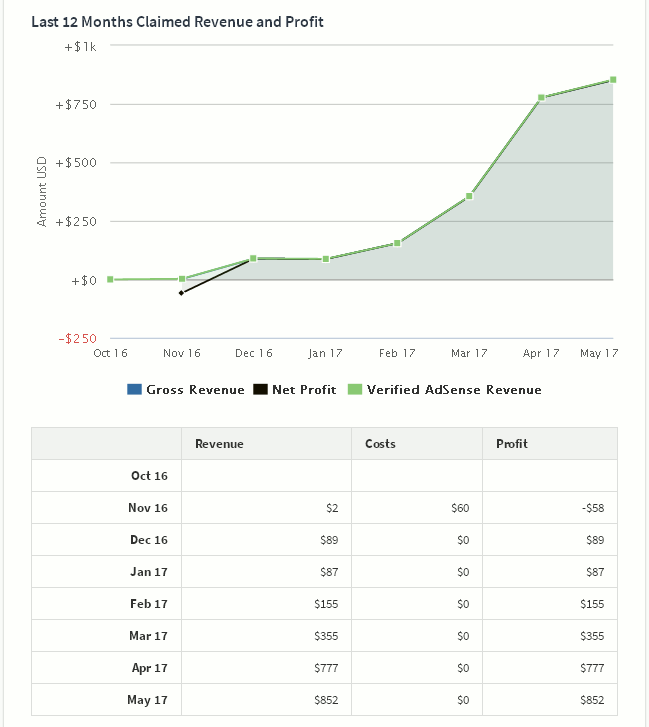Toggle Verified AdSense Revenue legend text
Image resolution: width=649 pixels, height=727 pixels.
point(454,390)
